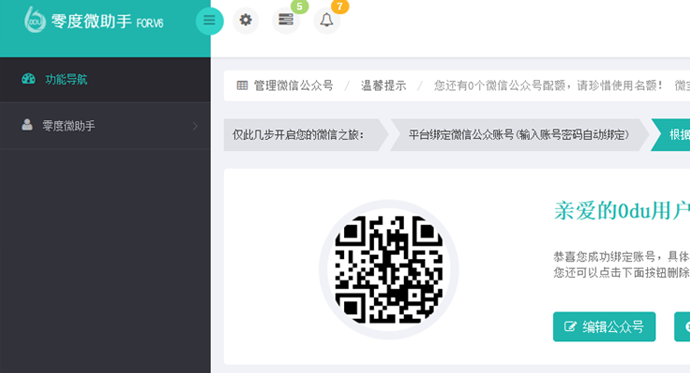690x373 pixels.
Task: Open the settings gear icon
Action: [246, 20]
